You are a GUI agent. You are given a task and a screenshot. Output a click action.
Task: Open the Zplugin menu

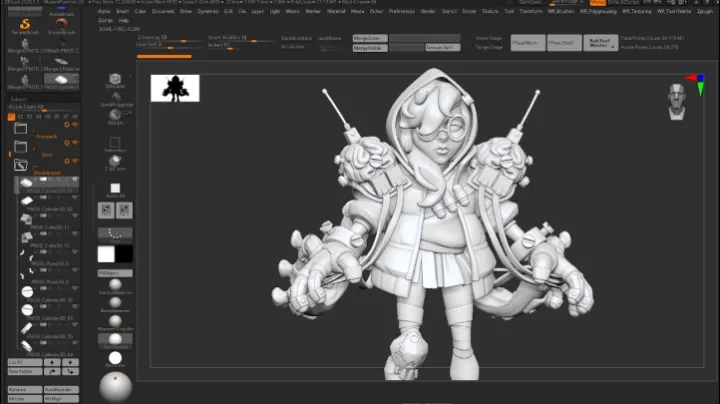click(x=705, y=11)
